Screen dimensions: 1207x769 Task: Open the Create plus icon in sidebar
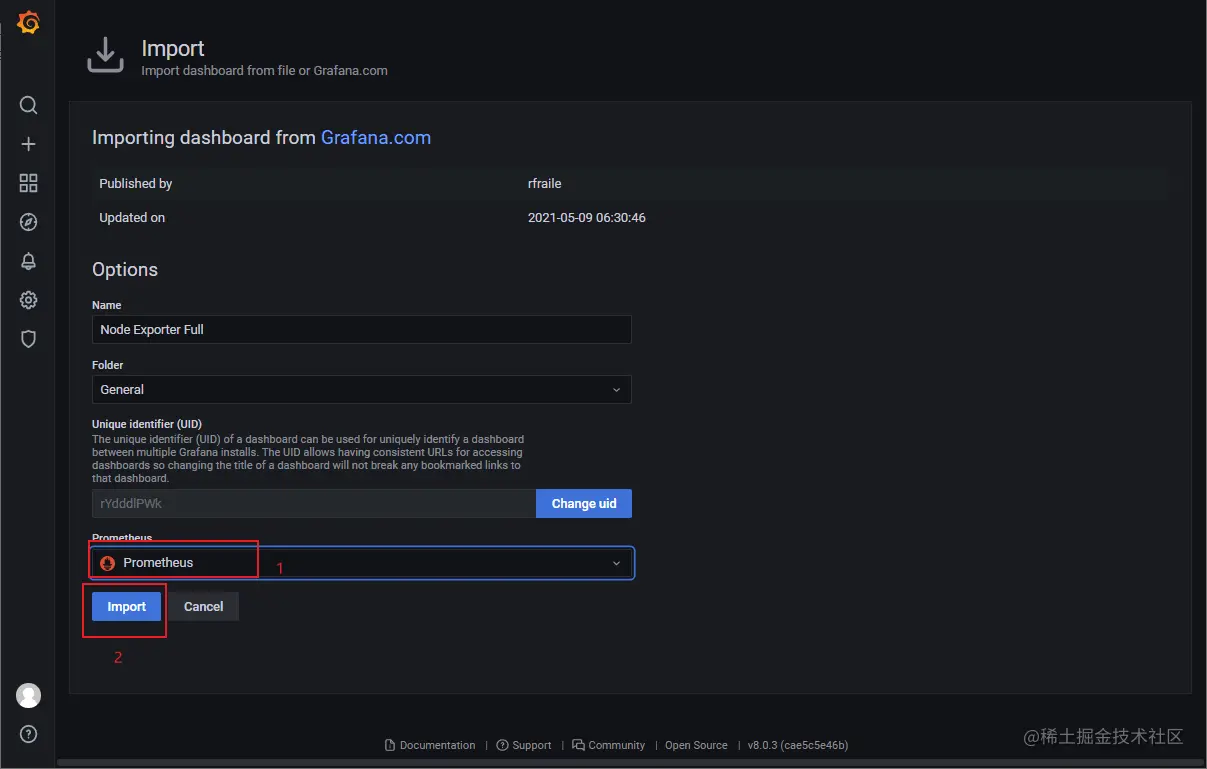pos(29,144)
